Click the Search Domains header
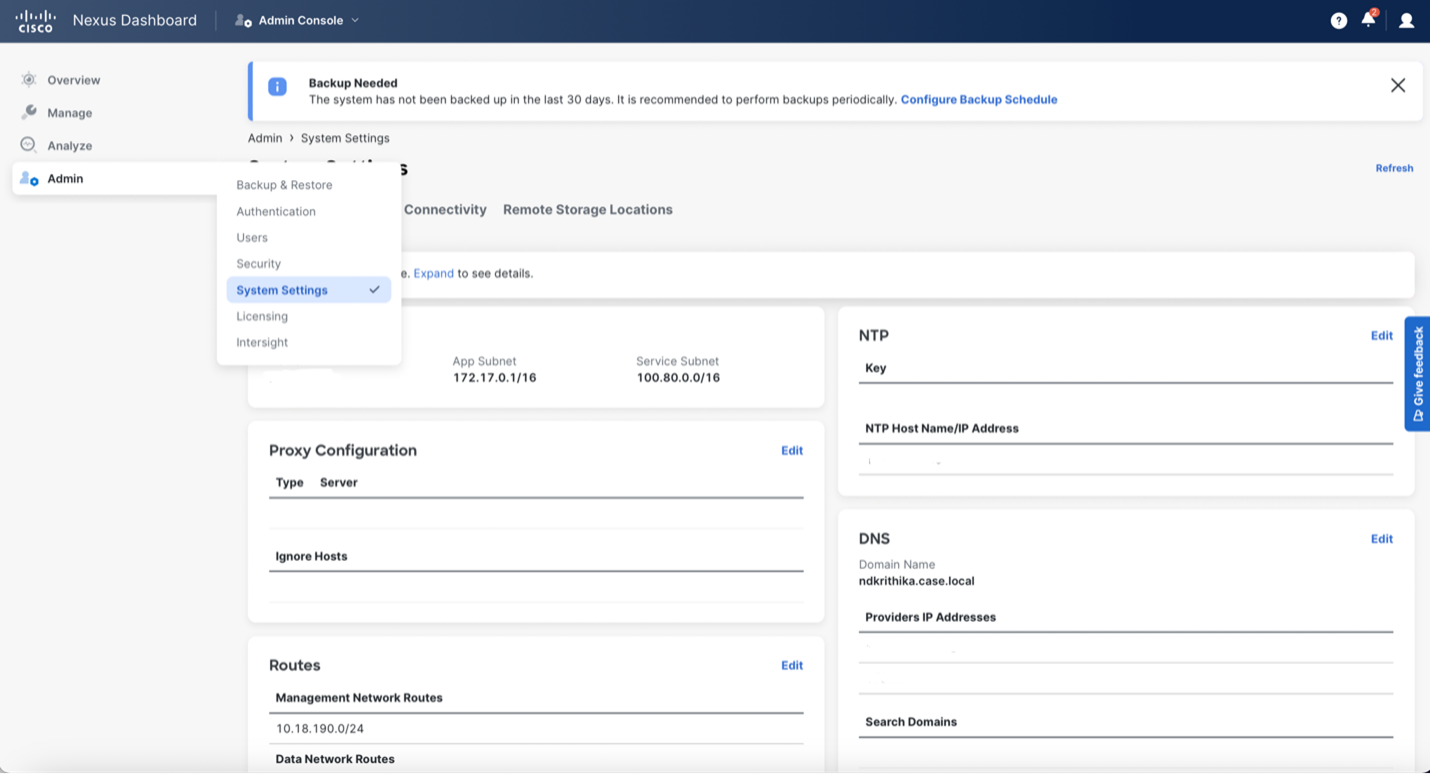The height and width of the screenshot is (776, 1430). [911, 722]
